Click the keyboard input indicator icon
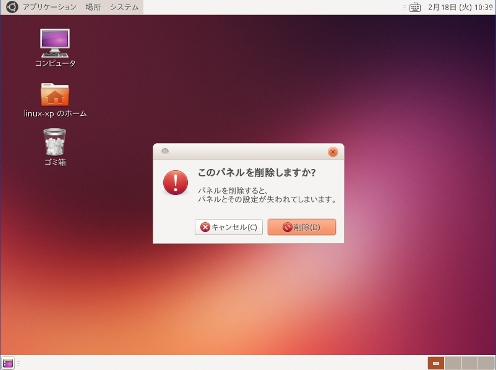Viewport: 496px width, 370px height. 415,7
